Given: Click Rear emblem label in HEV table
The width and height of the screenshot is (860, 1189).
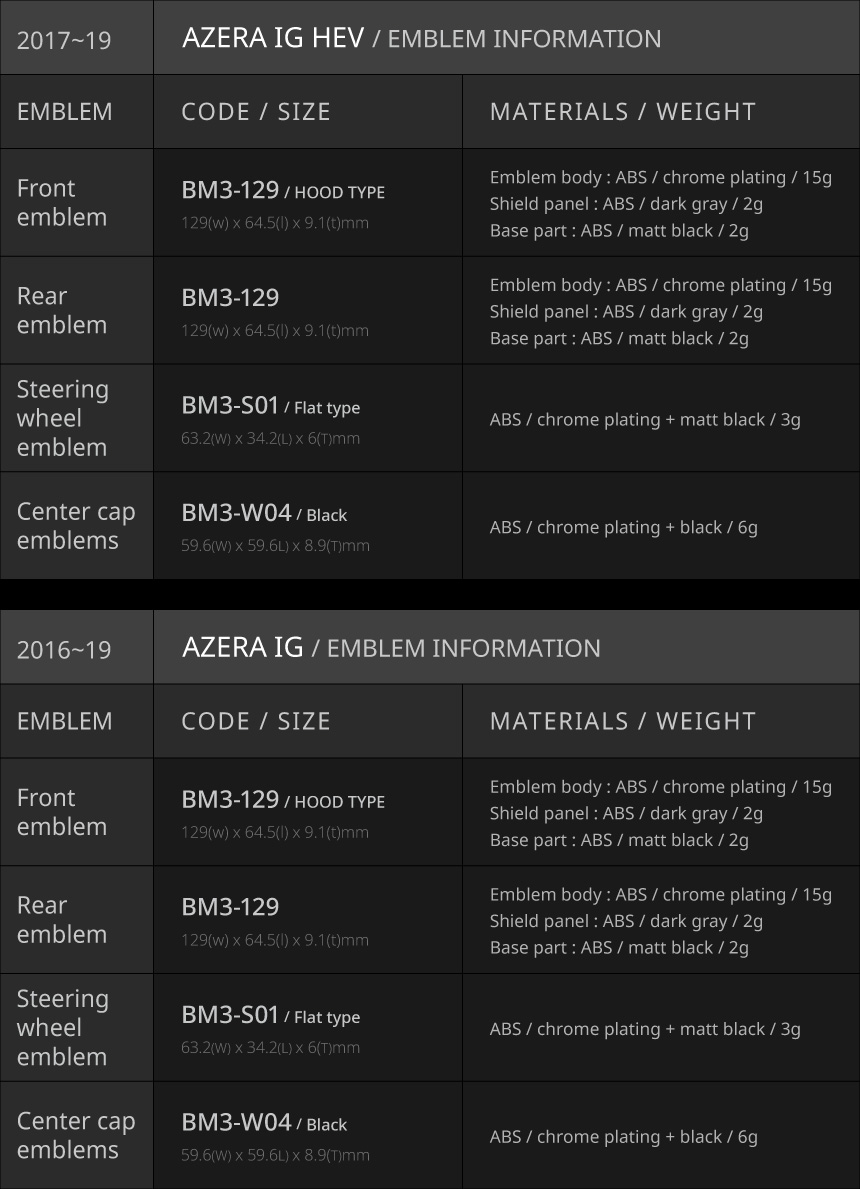Looking at the screenshot, I should tap(62, 310).
